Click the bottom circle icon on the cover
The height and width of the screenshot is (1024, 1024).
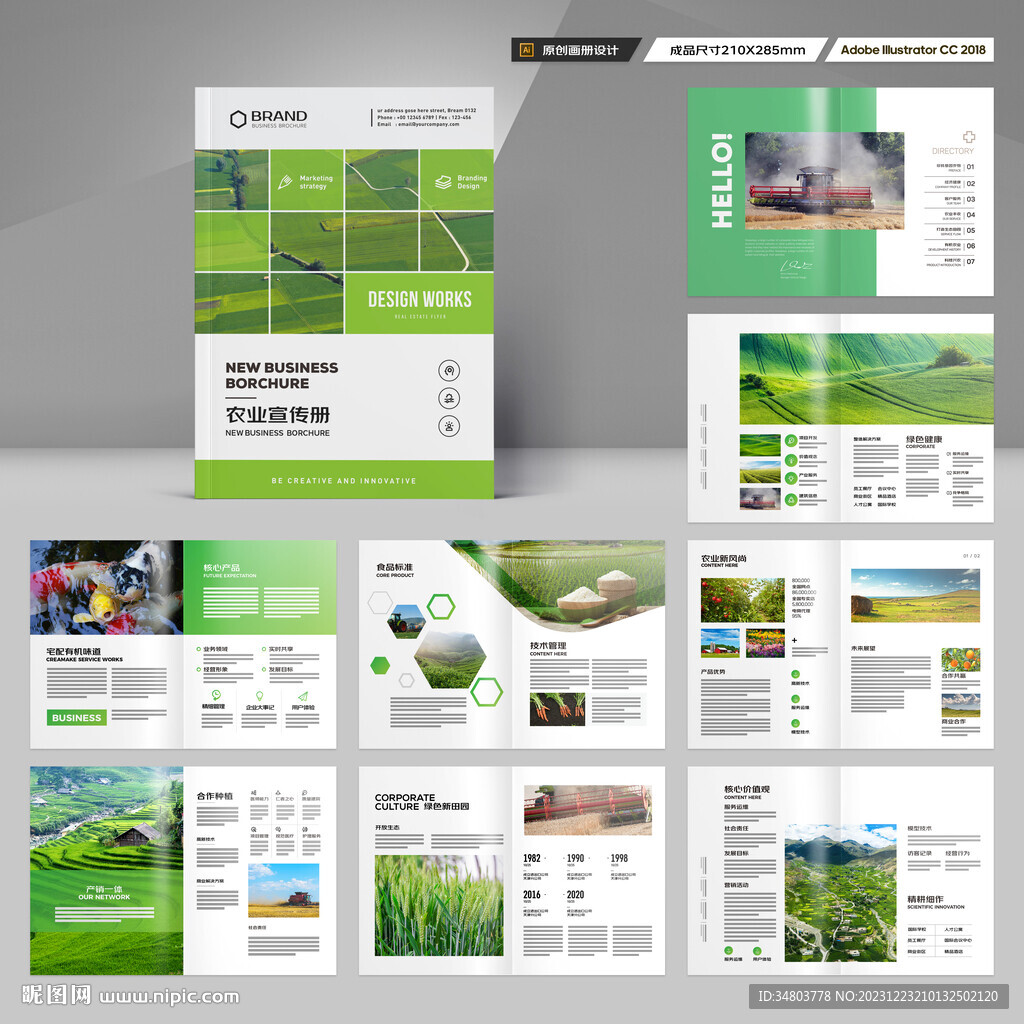449,426
